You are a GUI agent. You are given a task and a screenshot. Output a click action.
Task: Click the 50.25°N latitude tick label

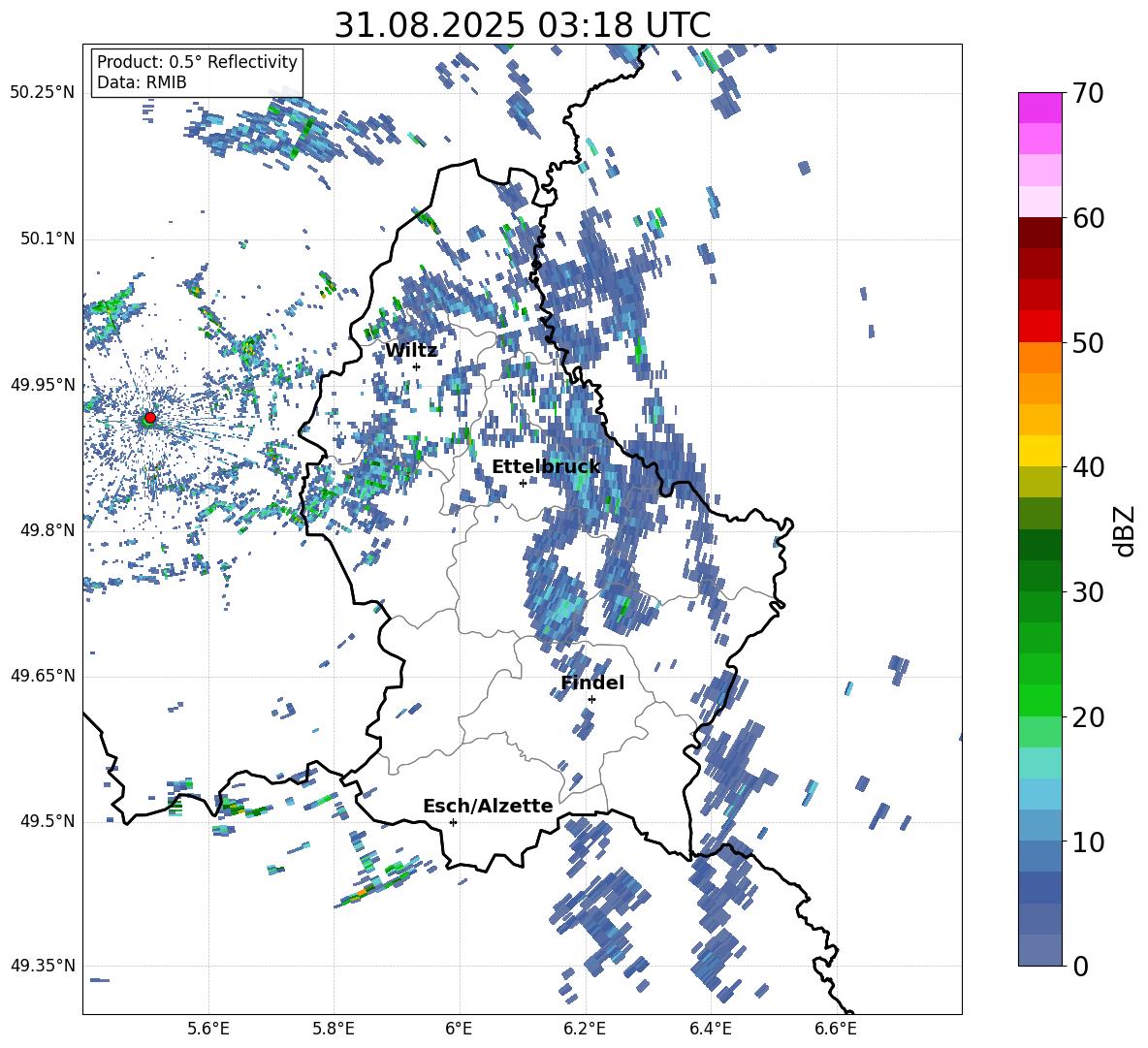click(x=43, y=93)
